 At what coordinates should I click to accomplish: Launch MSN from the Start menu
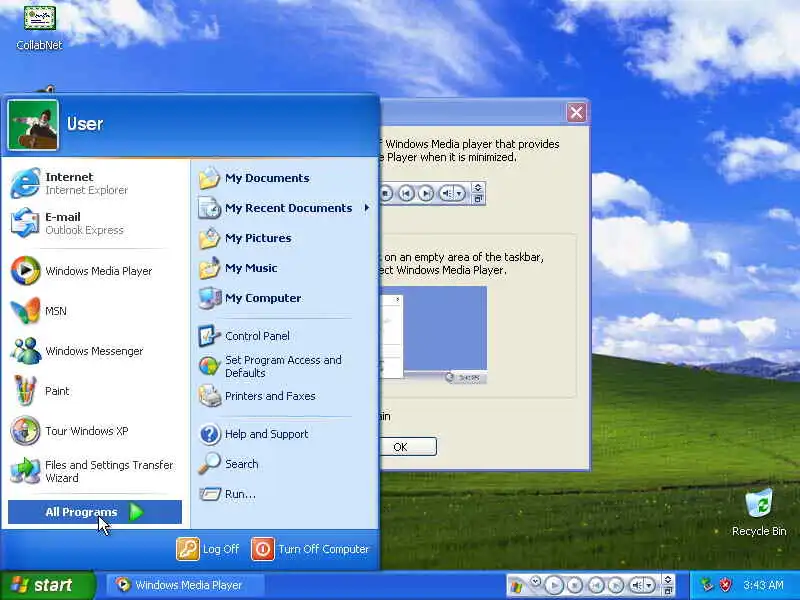point(94,311)
